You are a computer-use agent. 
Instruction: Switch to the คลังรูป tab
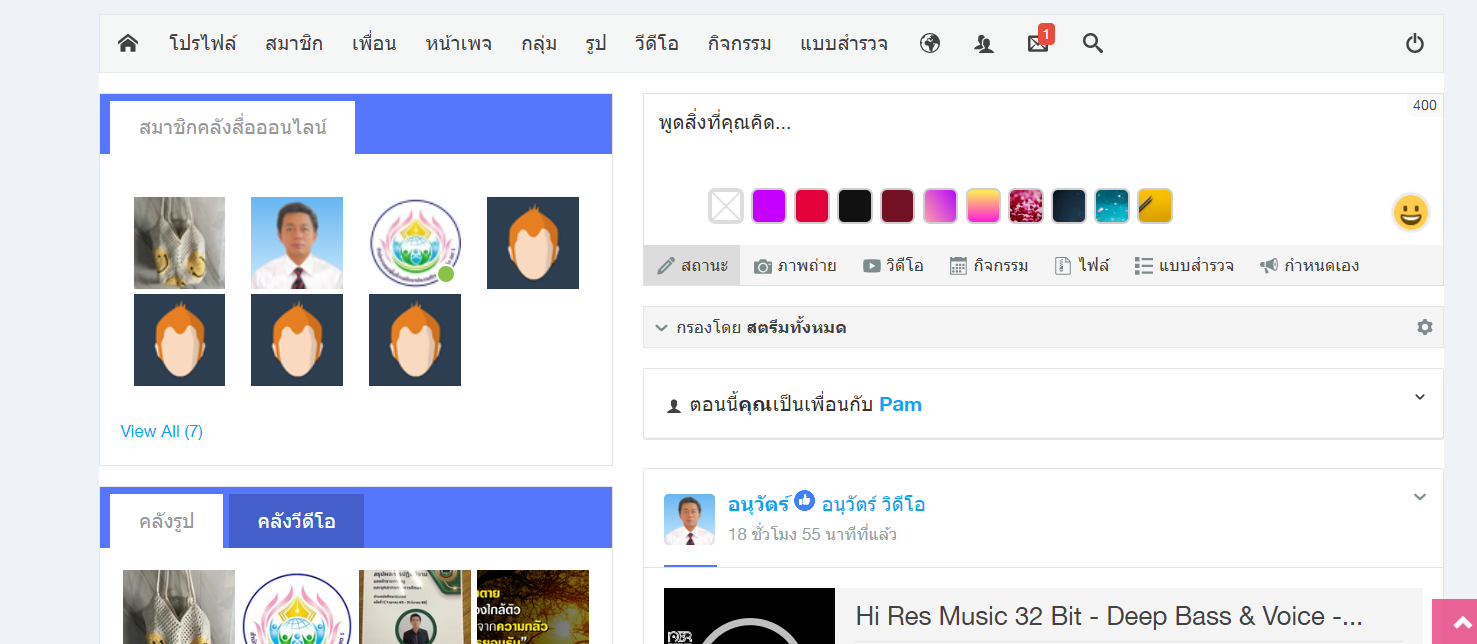[x=166, y=521]
